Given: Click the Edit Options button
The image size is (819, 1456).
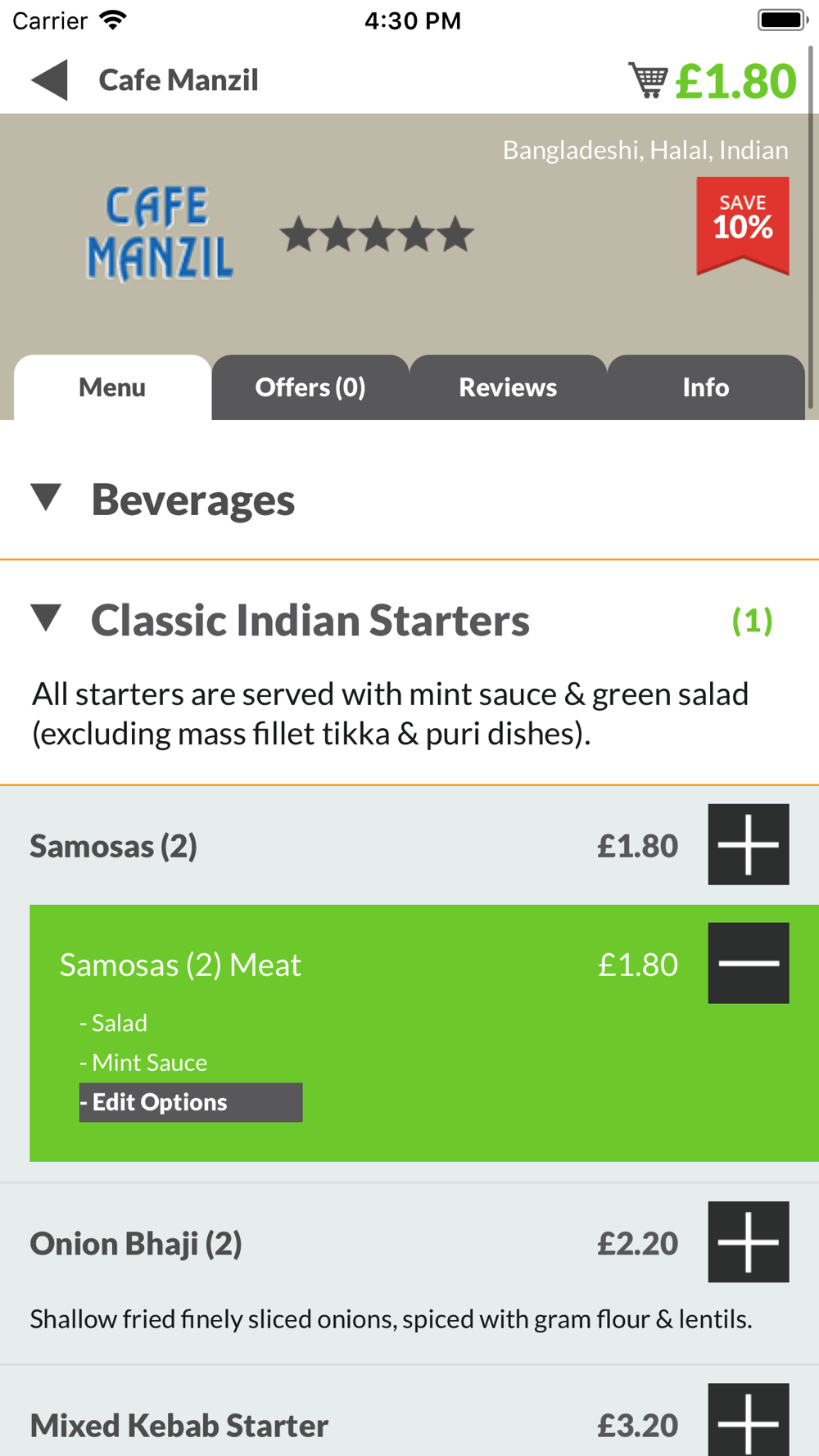Looking at the screenshot, I should tap(191, 1102).
